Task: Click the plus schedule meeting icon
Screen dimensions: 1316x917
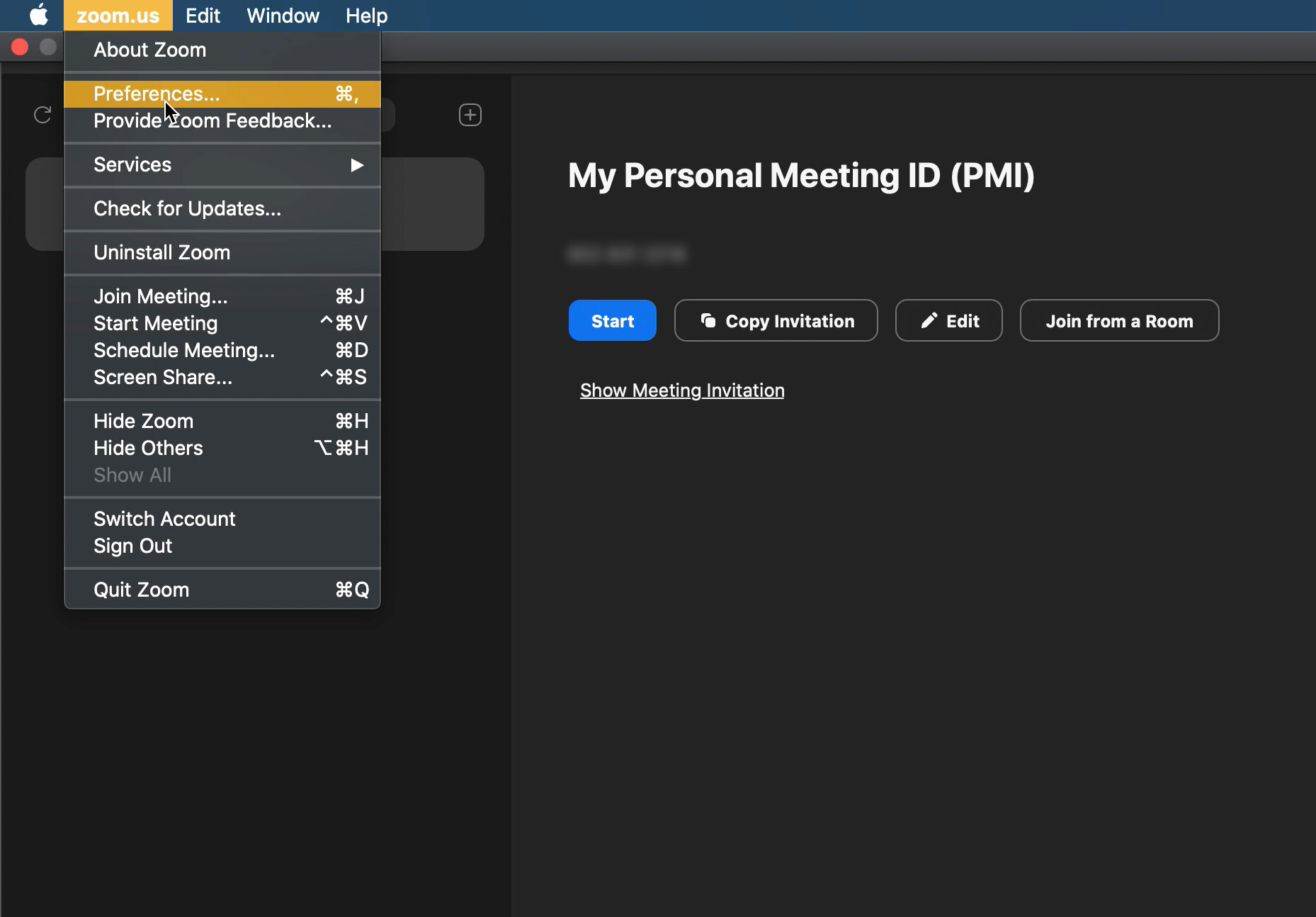Action: click(x=470, y=115)
